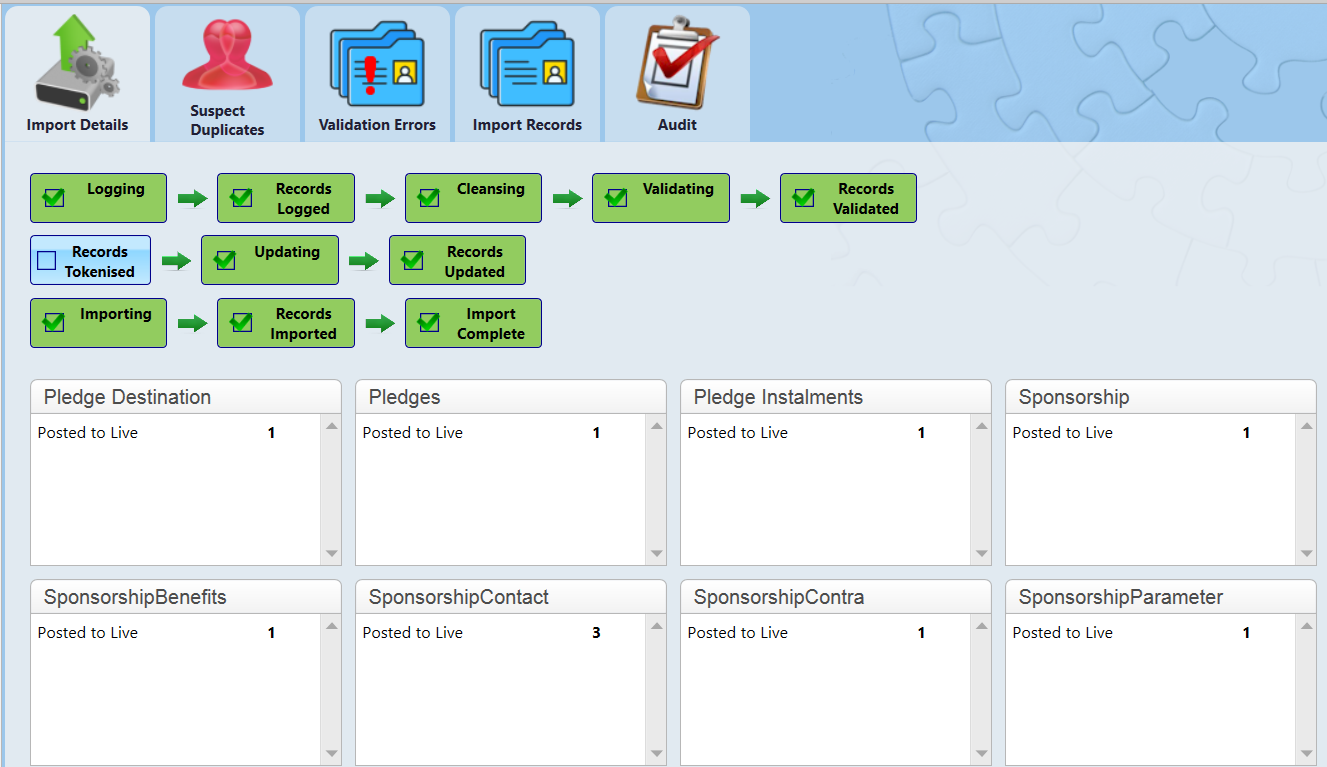Click the Records Logged step label

304,199
